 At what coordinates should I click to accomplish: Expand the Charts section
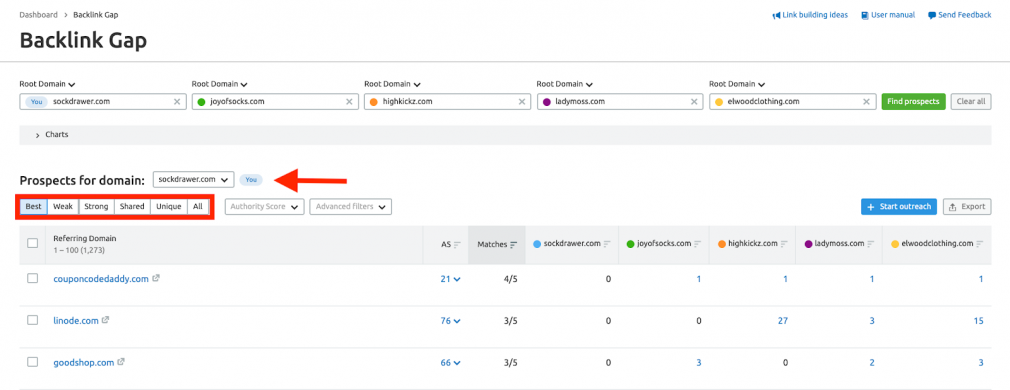[x=52, y=135]
